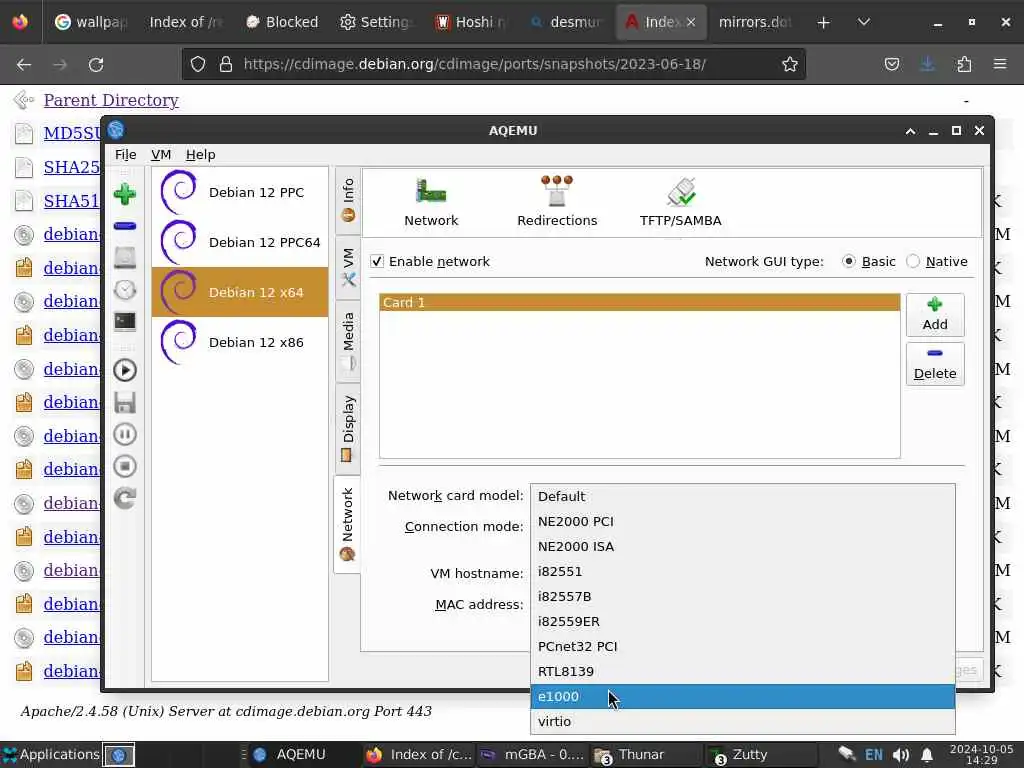This screenshot has height=768, width=1024.
Task: Open the volume control in tray
Action: click(901, 755)
